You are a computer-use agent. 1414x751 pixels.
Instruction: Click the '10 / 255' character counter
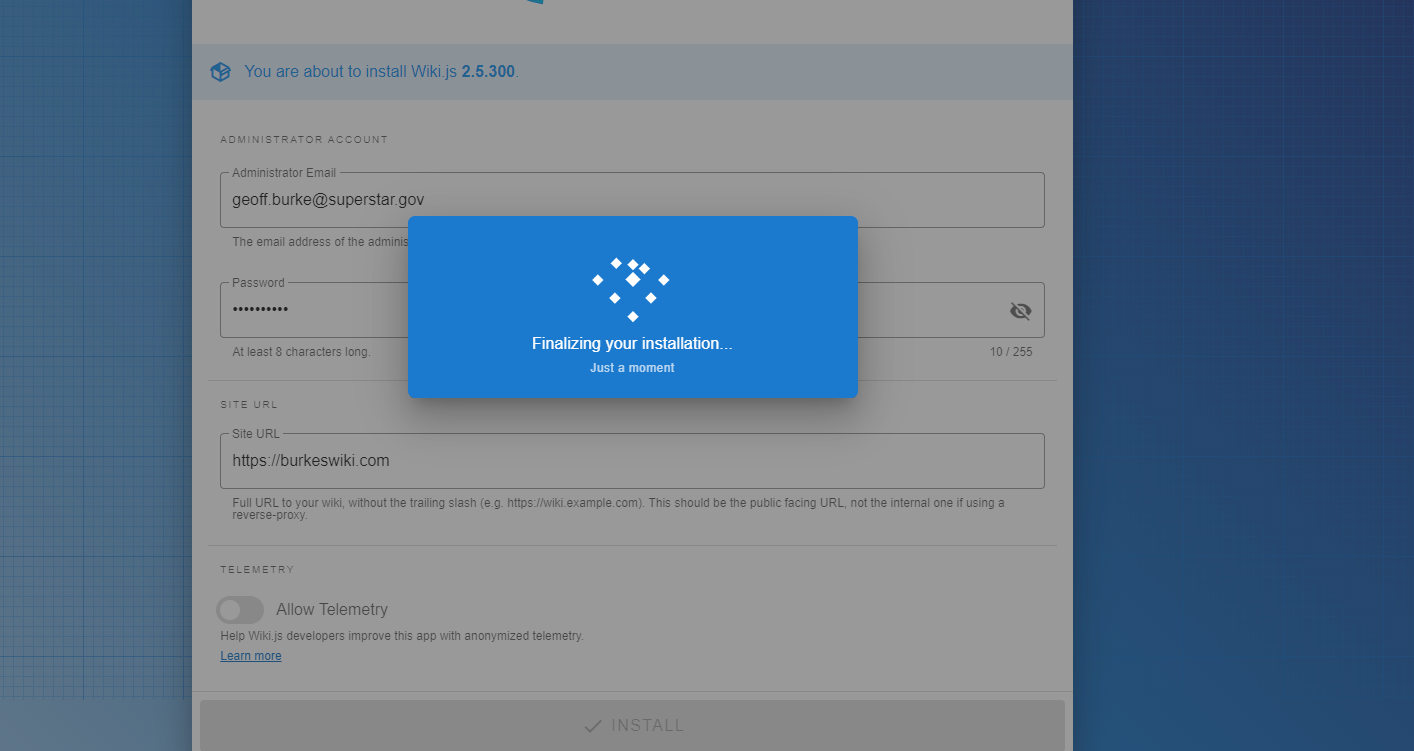point(1011,352)
